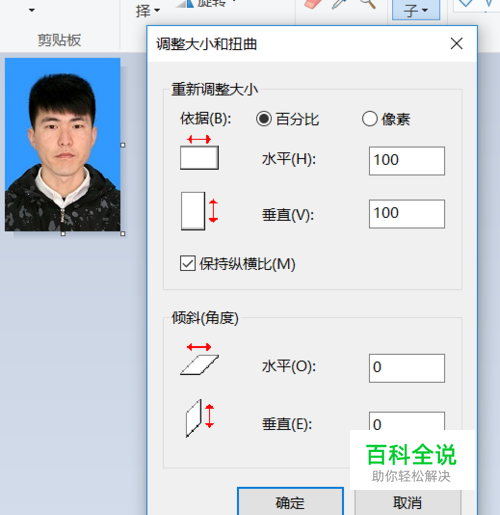The height and width of the screenshot is (515, 500).
Task: Click the rotate (旋转) icon in ribbon
Action: pyautogui.click(x=185, y=3)
